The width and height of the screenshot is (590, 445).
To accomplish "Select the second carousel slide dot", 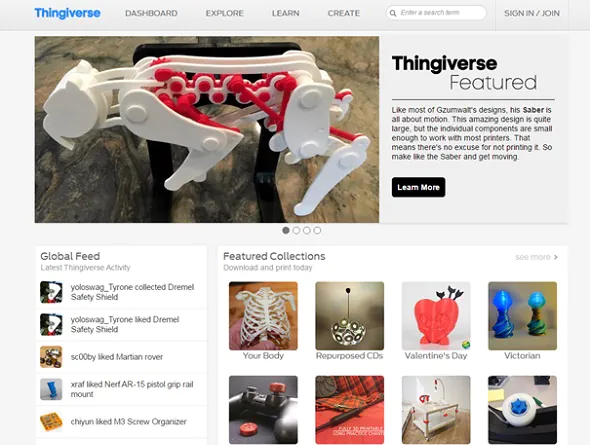I will (x=297, y=230).
